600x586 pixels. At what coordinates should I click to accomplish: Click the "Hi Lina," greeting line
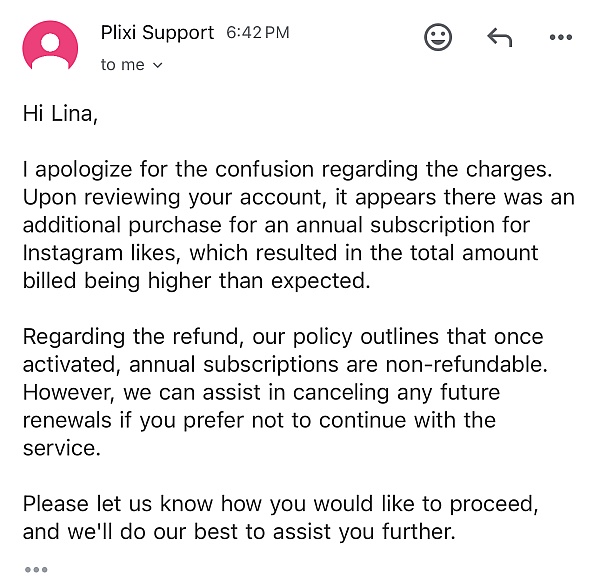click(x=61, y=114)
